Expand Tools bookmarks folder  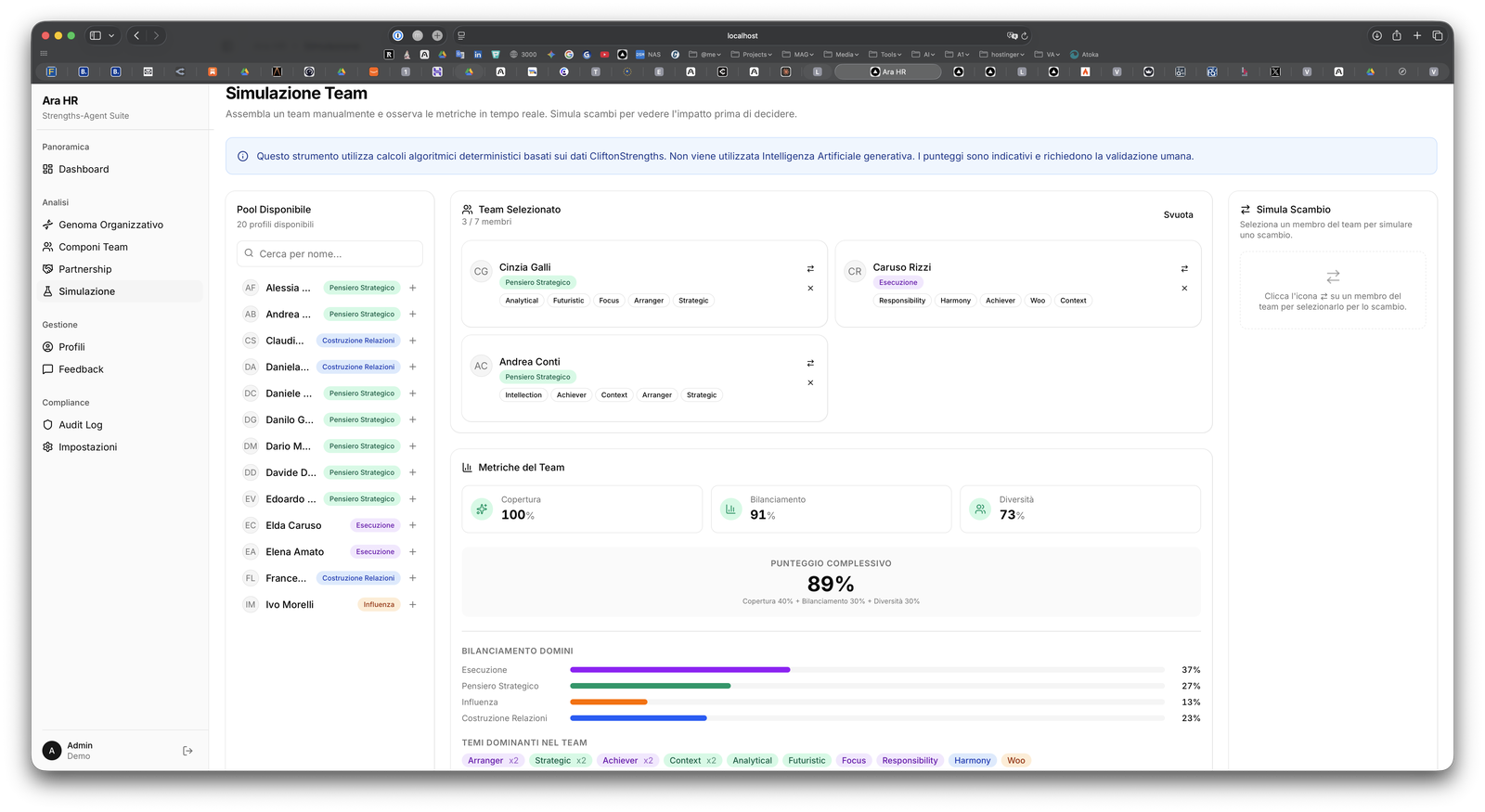pyautogui.click(x=885, y=55)
